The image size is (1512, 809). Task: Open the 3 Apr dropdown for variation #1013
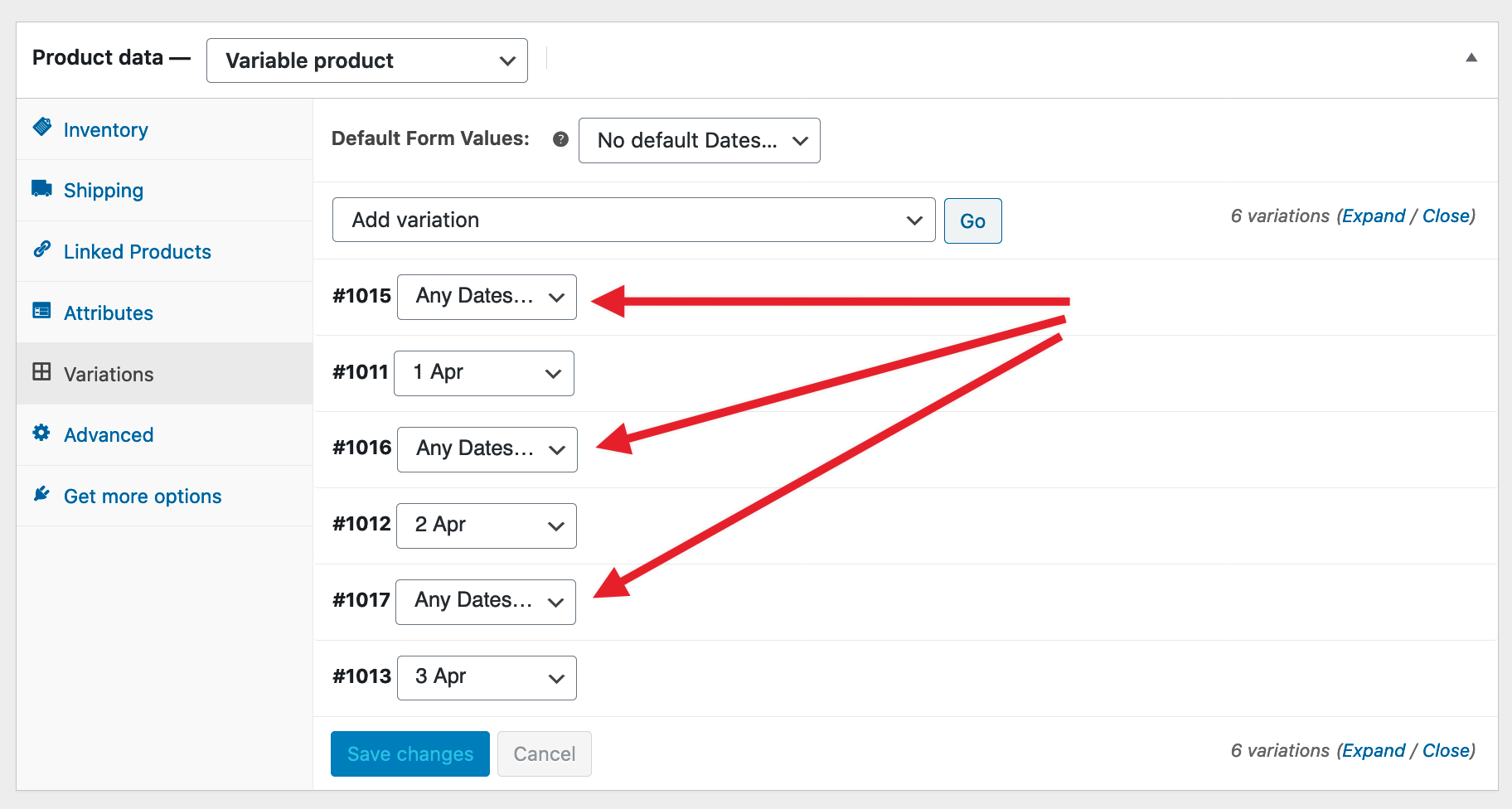[x=486, y=677]
